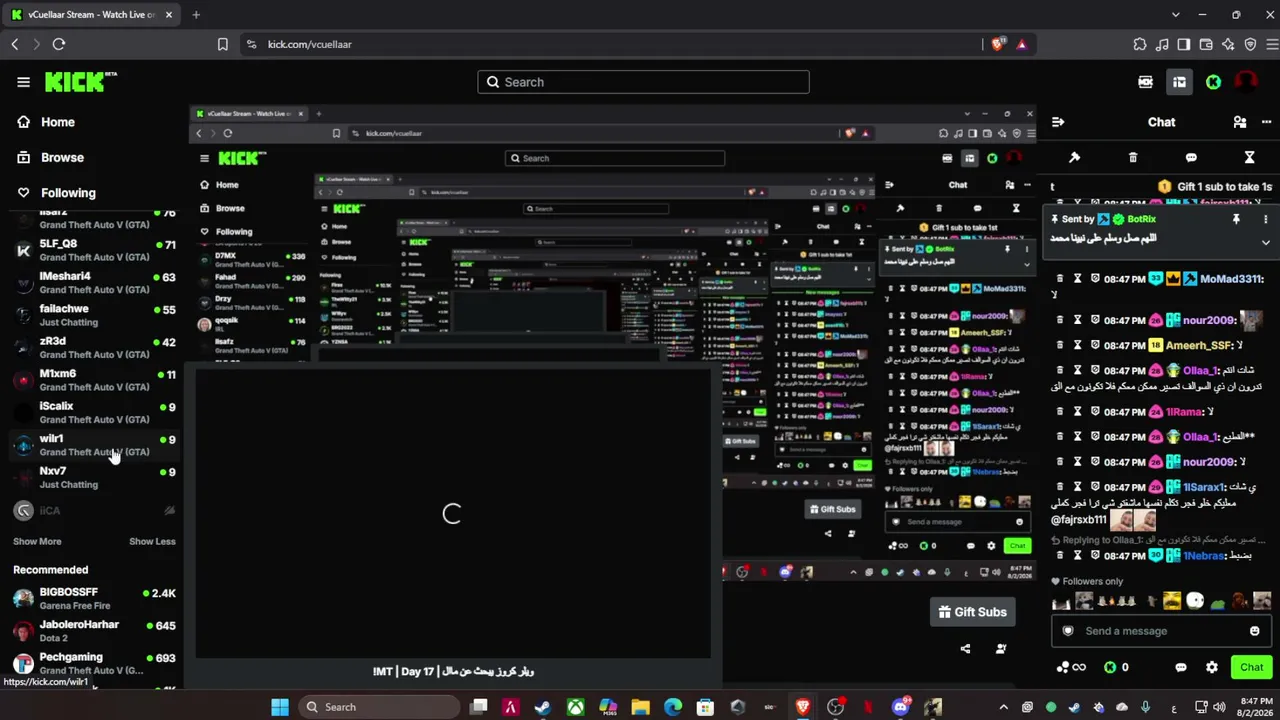
Task: Open the green Kick K icon in header
Action: coord(1213,82)
